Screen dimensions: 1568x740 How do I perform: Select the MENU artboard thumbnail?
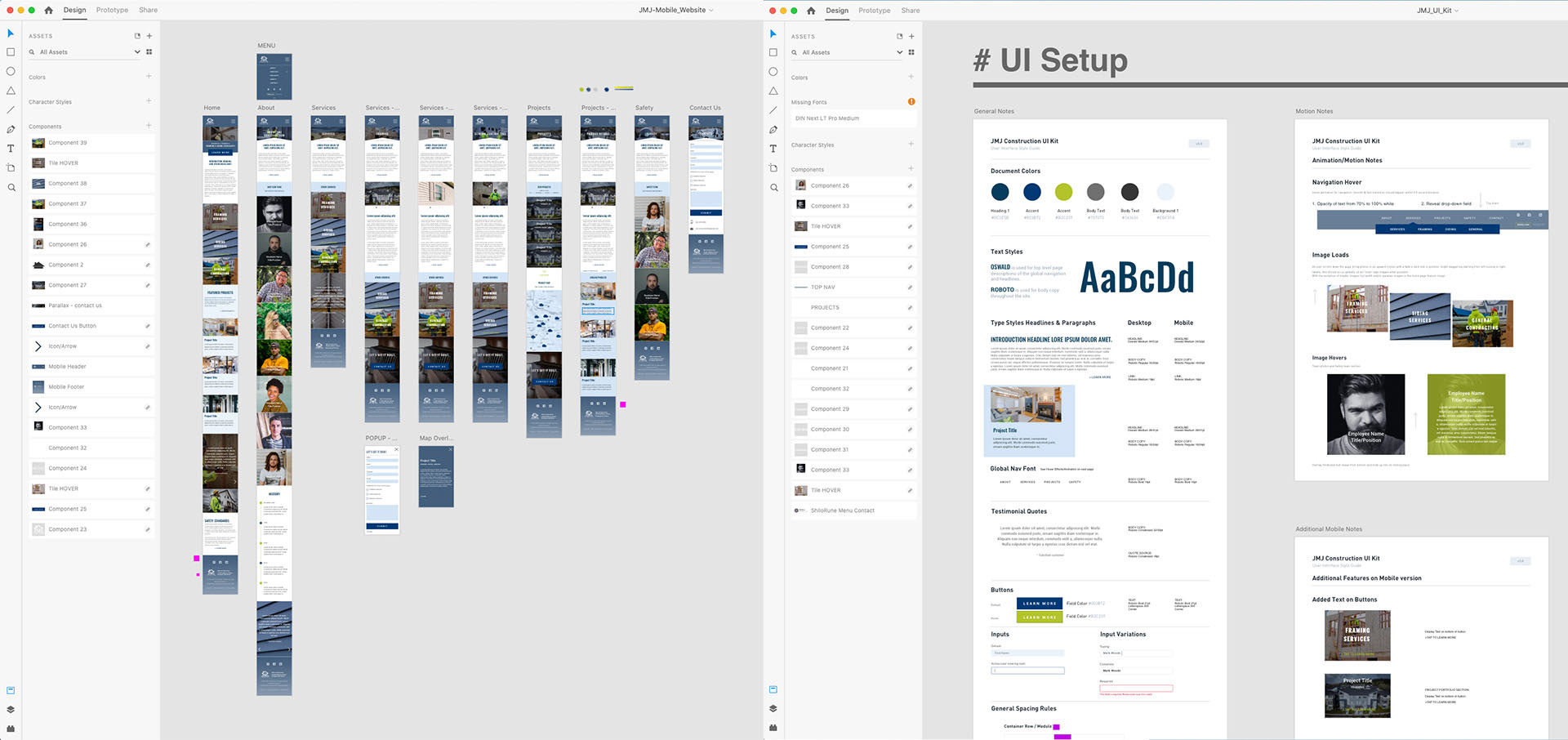[274, 77]
